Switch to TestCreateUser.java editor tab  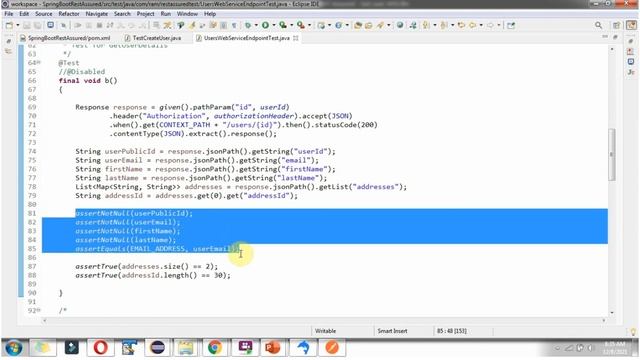[x=153, y=38]
